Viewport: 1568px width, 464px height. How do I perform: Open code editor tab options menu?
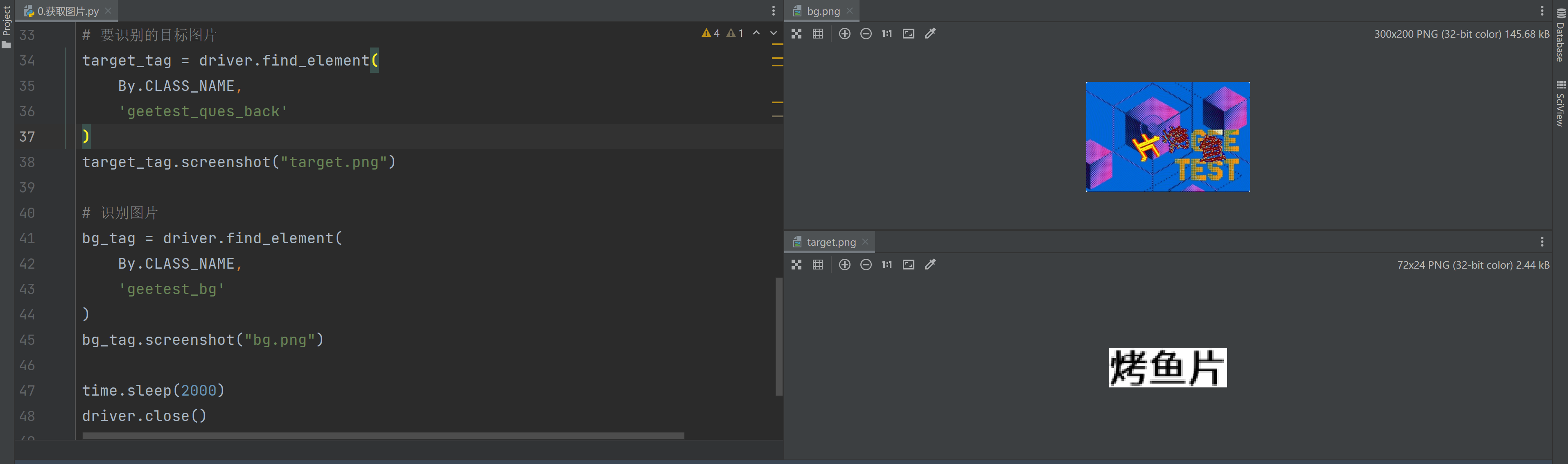tap(774, 11)
